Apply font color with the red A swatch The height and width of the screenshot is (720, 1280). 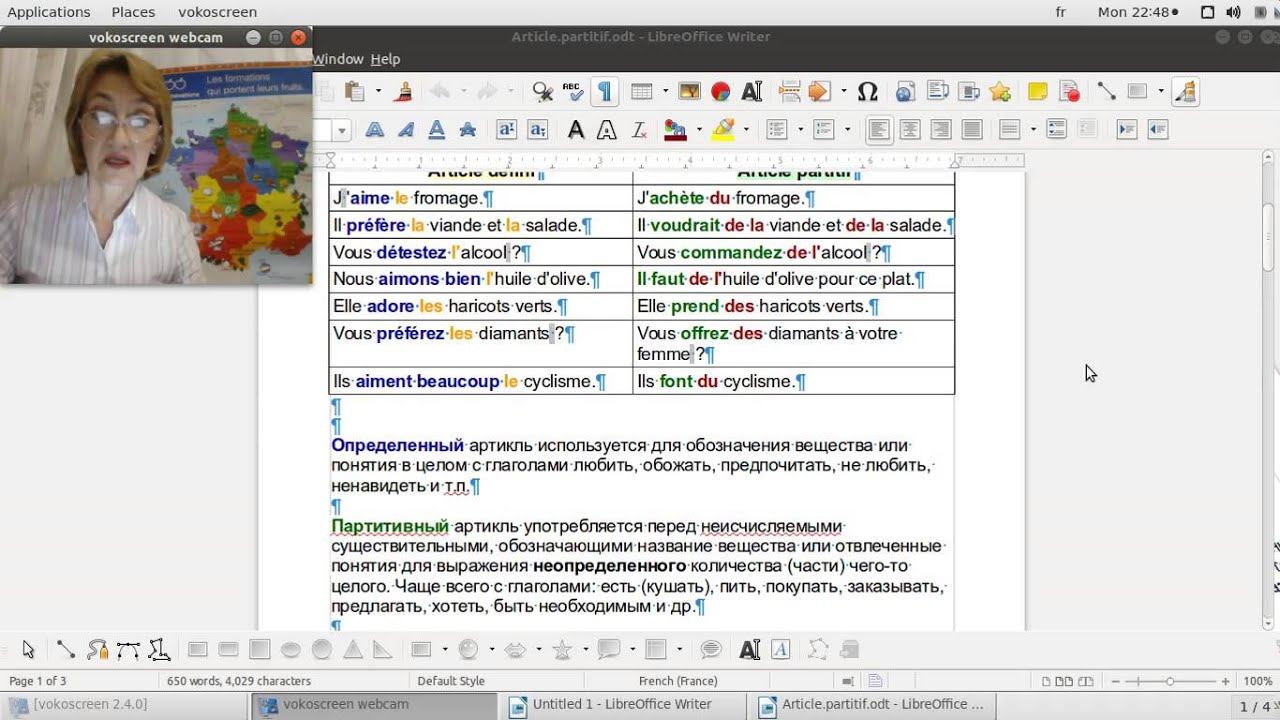point(676,129)
